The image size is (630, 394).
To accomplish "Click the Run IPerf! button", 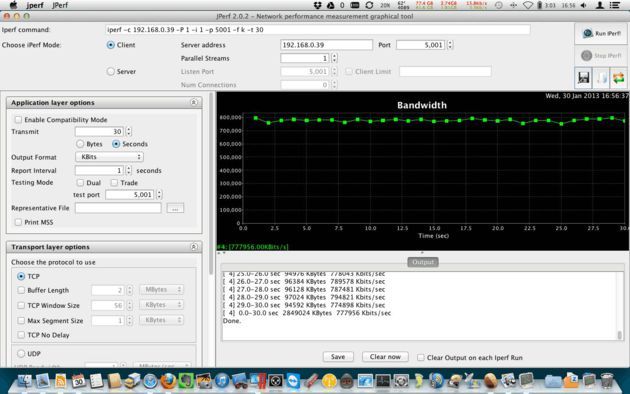I will (602, 33).
